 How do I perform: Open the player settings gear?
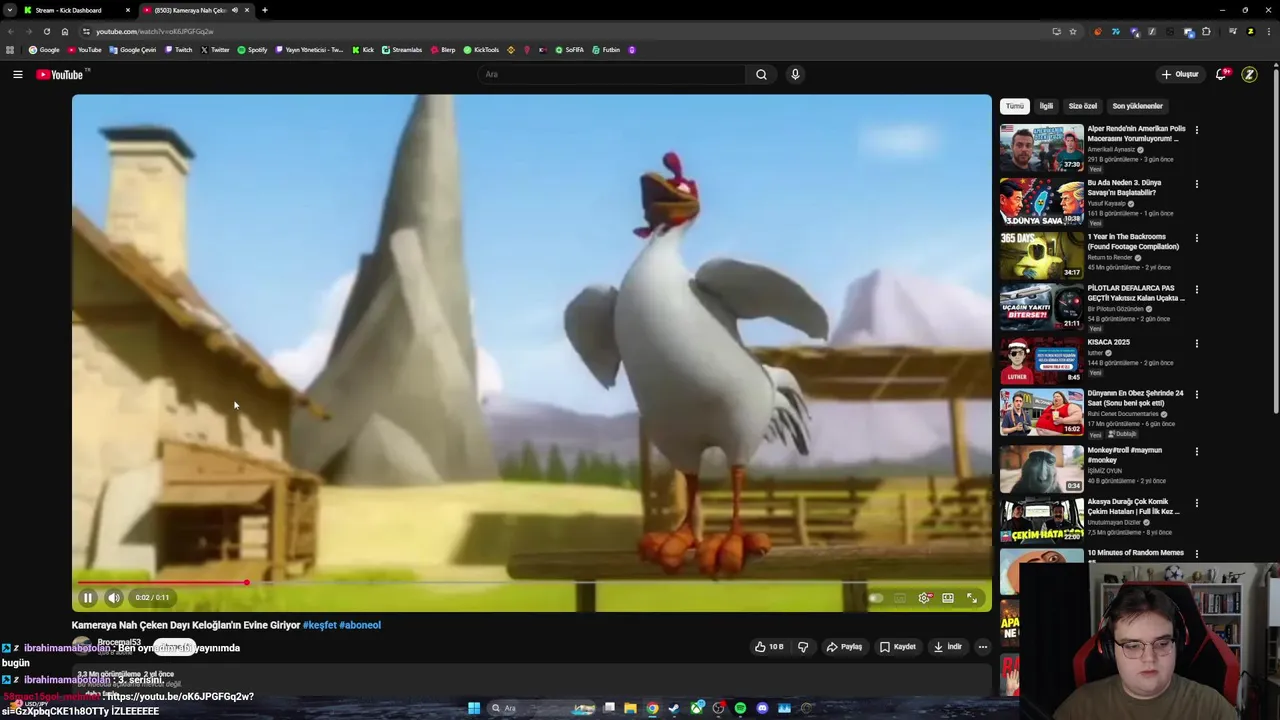point(924,598)
